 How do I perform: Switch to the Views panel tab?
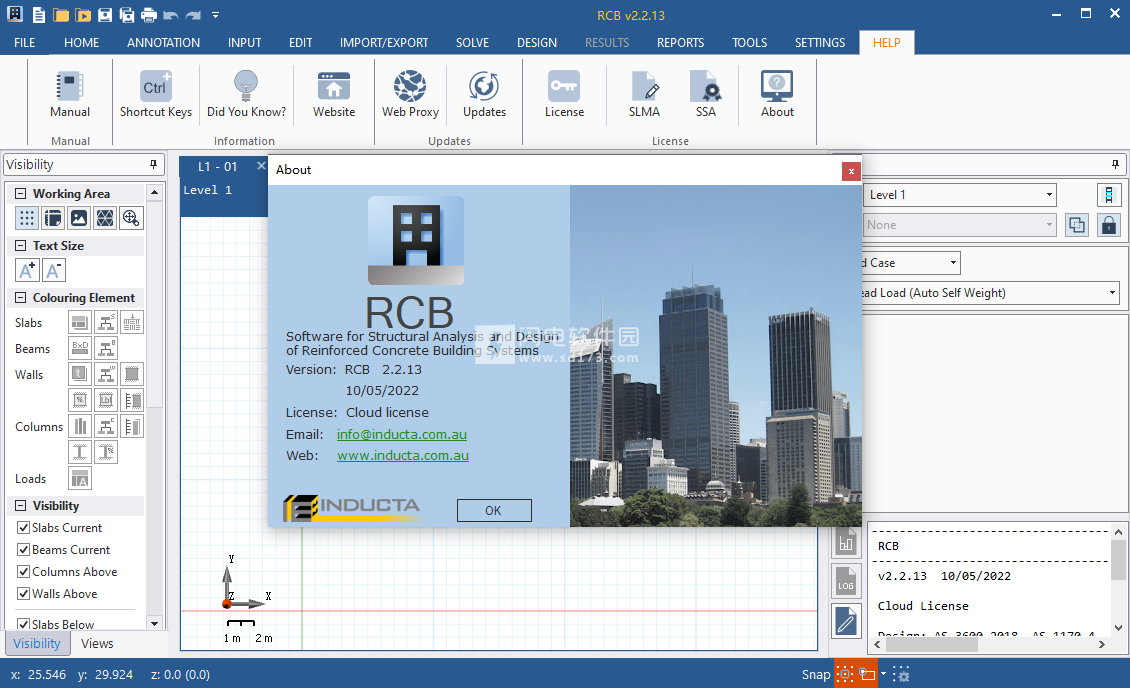pyautogui.click(x=97, y=643)
